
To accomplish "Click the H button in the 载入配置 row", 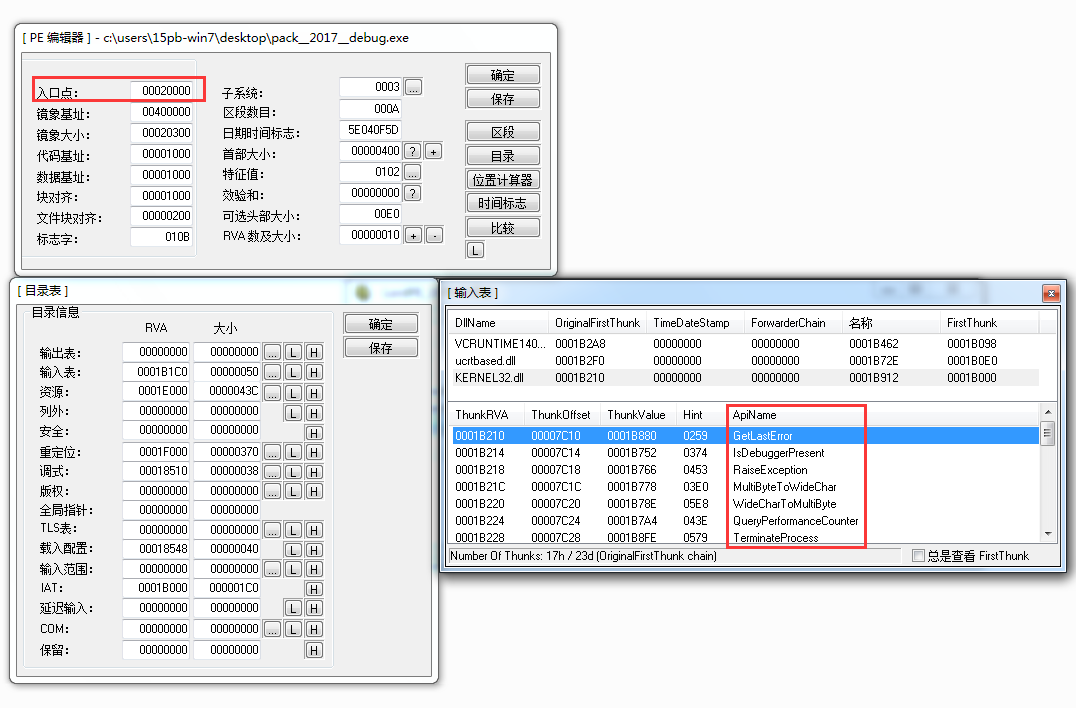I will (314, 550).
